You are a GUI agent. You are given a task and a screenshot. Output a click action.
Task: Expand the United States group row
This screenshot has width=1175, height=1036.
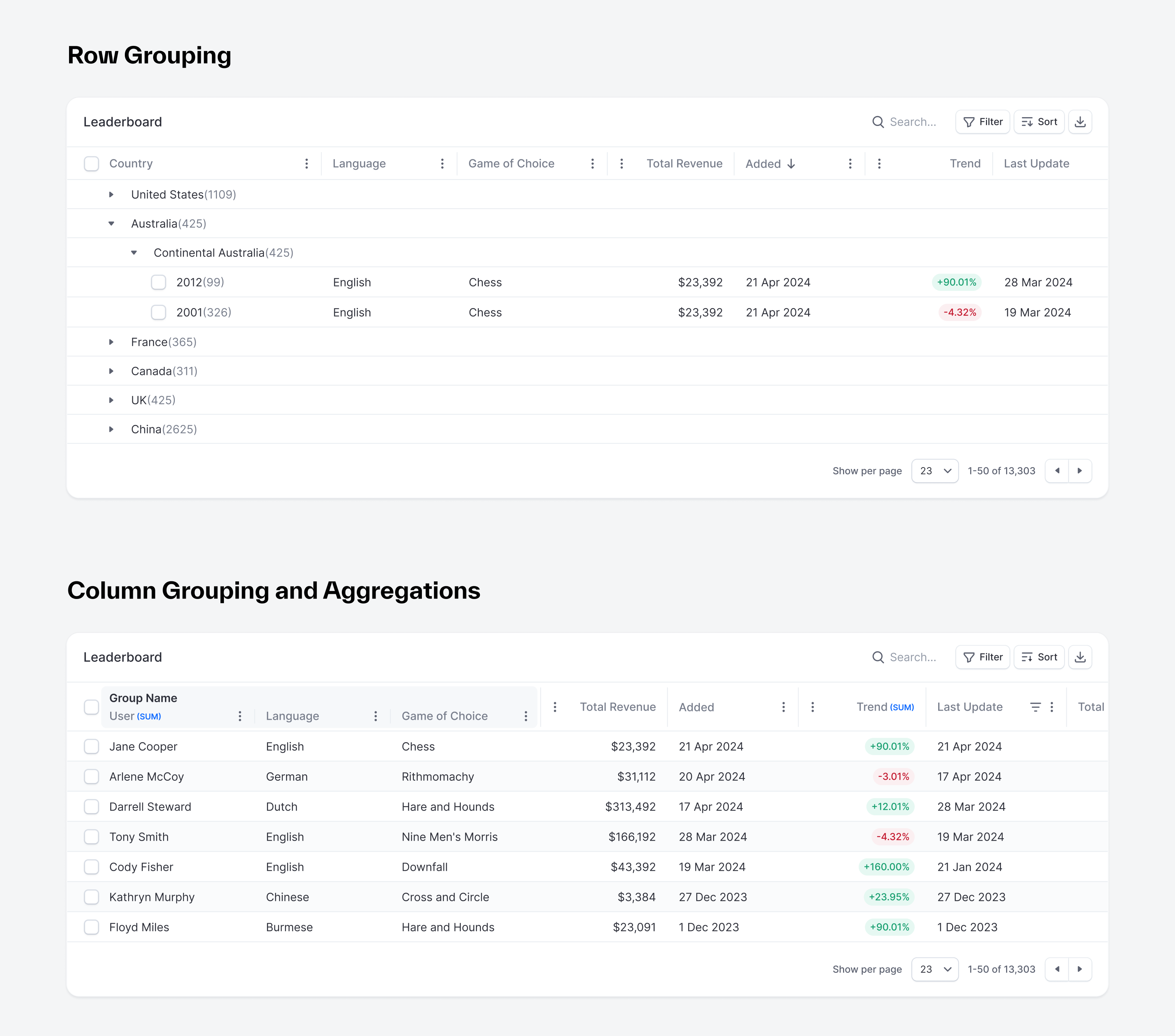click(111, 195)
